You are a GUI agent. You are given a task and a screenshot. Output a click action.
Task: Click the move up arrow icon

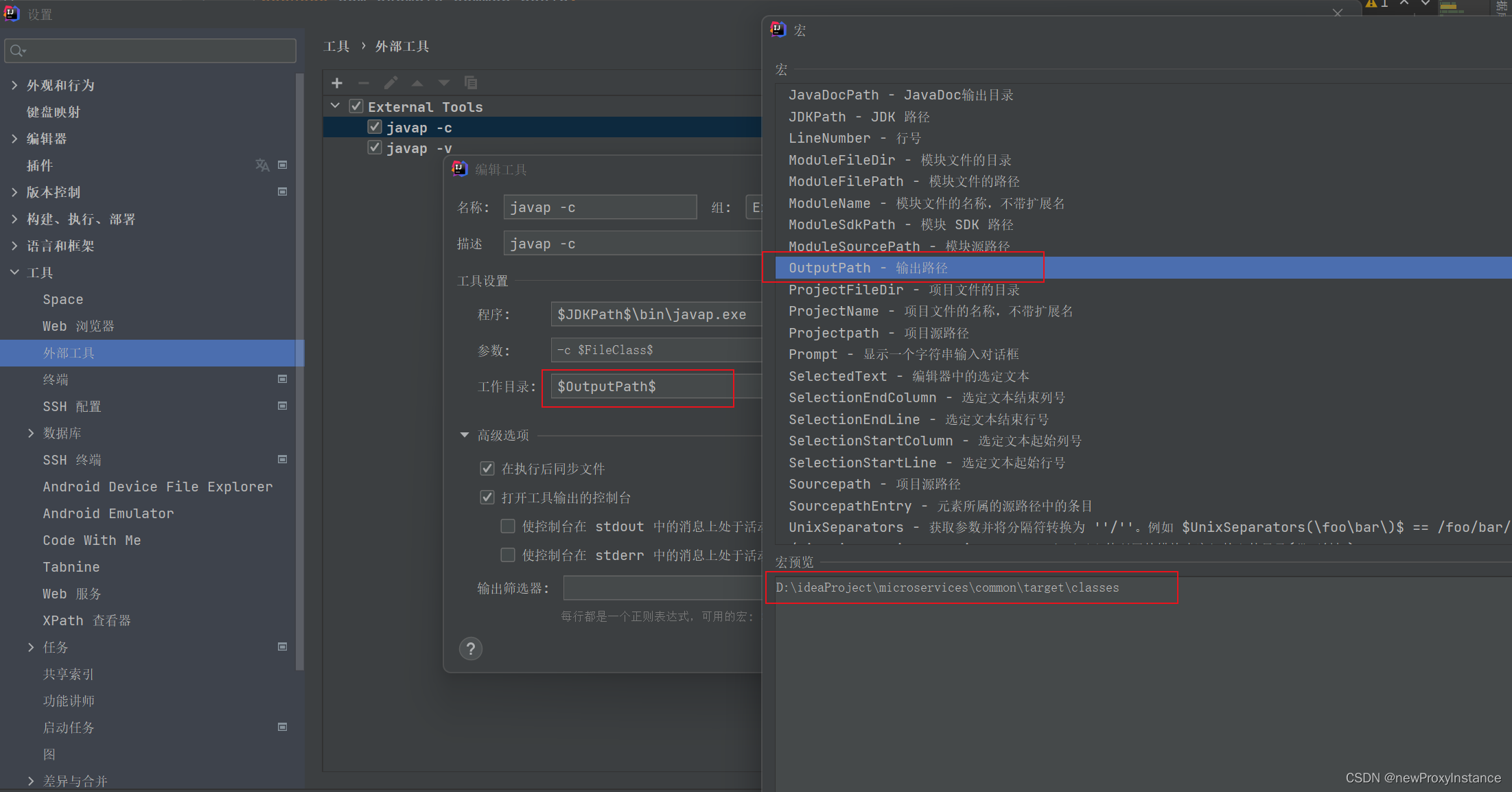click(x=417, y=83)
